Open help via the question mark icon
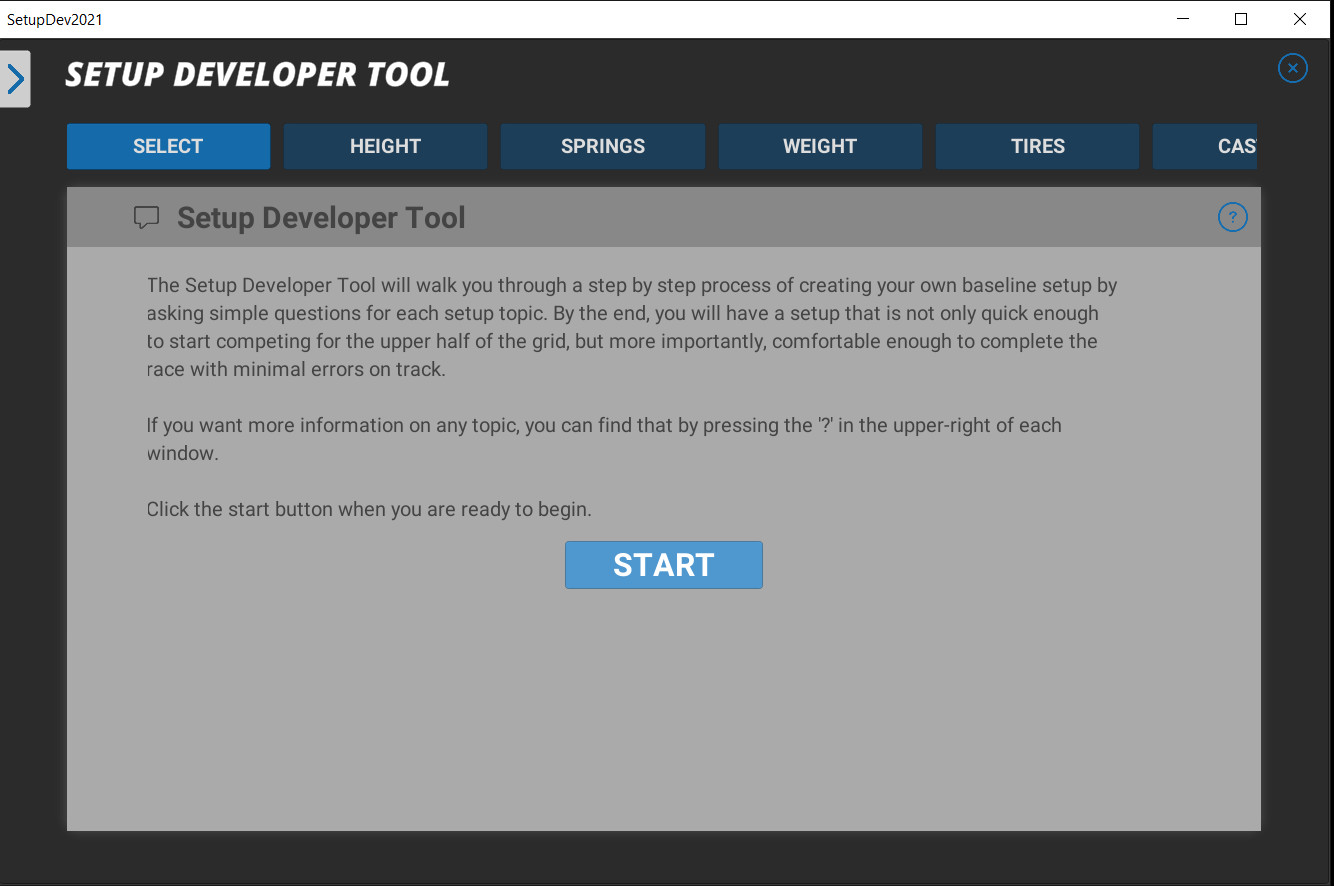This screenshot has height=886, width=1334. click(1232, 217)
